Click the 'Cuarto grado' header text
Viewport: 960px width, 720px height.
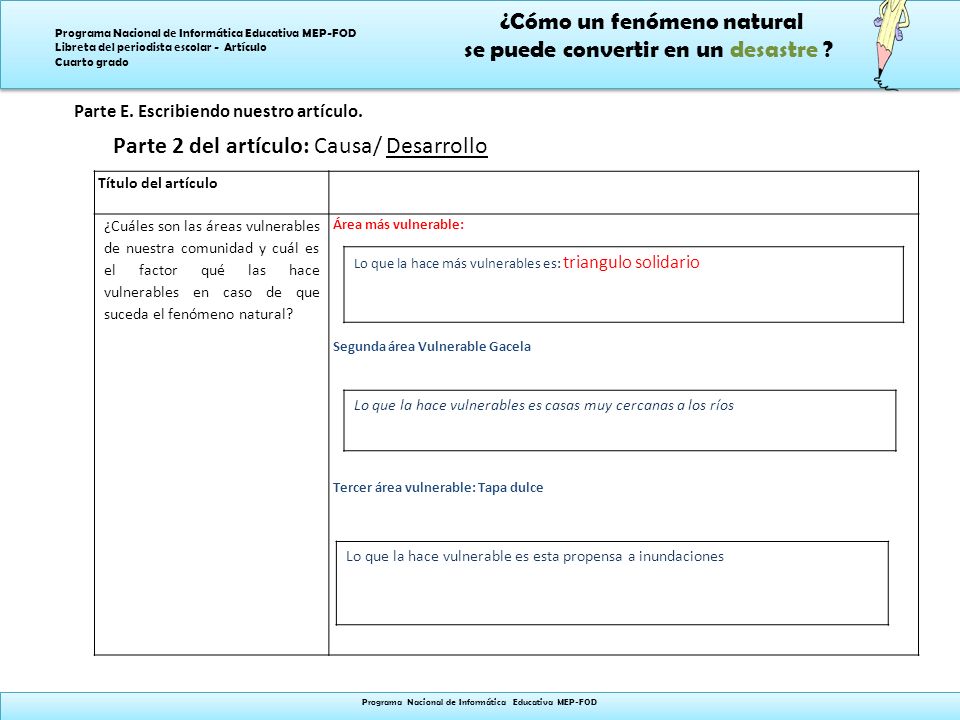tap(92, 62)
